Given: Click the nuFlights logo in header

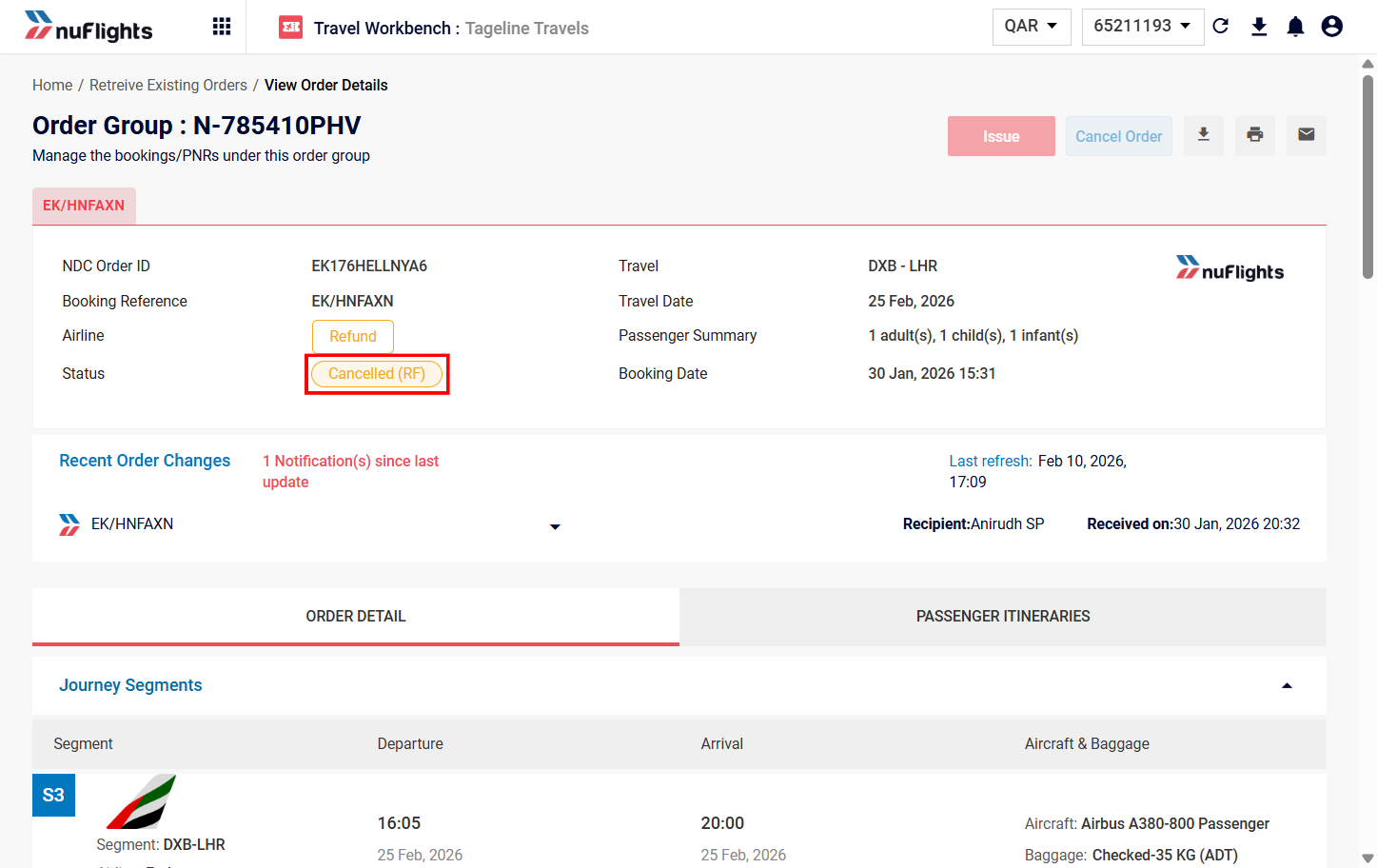Looking at the screenshot, I should pyautogui.click(x=89, y=27).
